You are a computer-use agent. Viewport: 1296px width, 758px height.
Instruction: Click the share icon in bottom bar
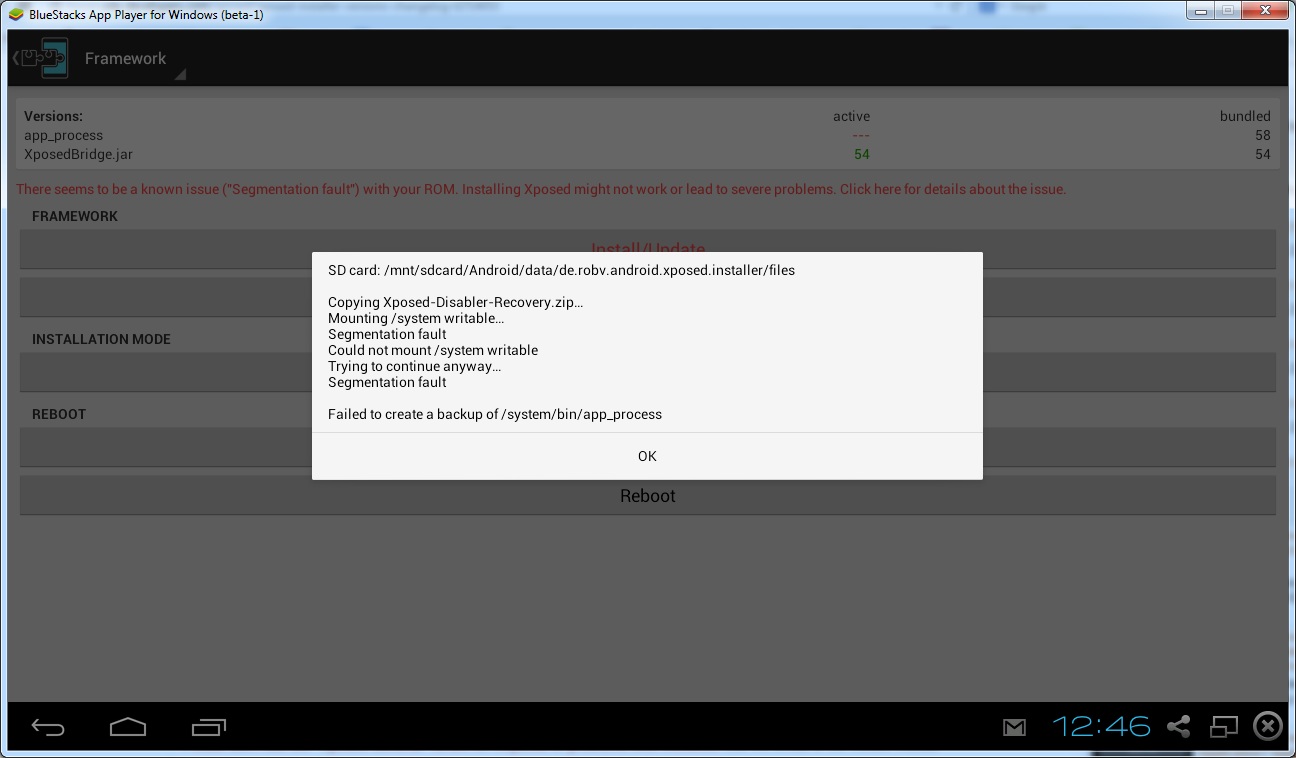1179,726
